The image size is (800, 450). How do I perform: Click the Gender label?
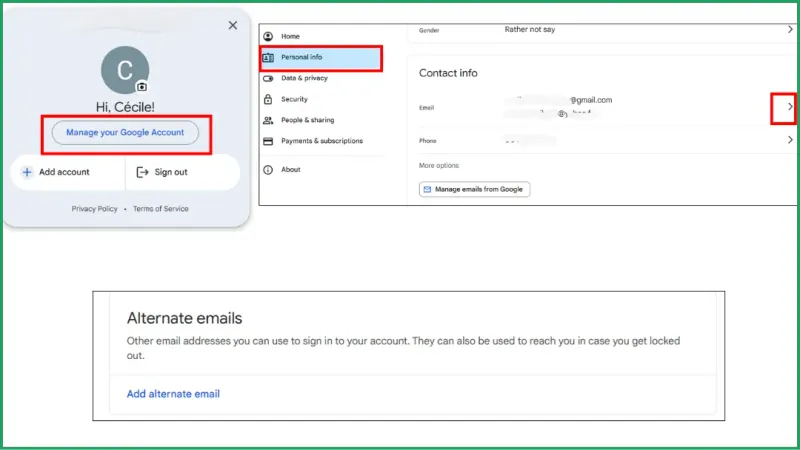pos(429,31)
